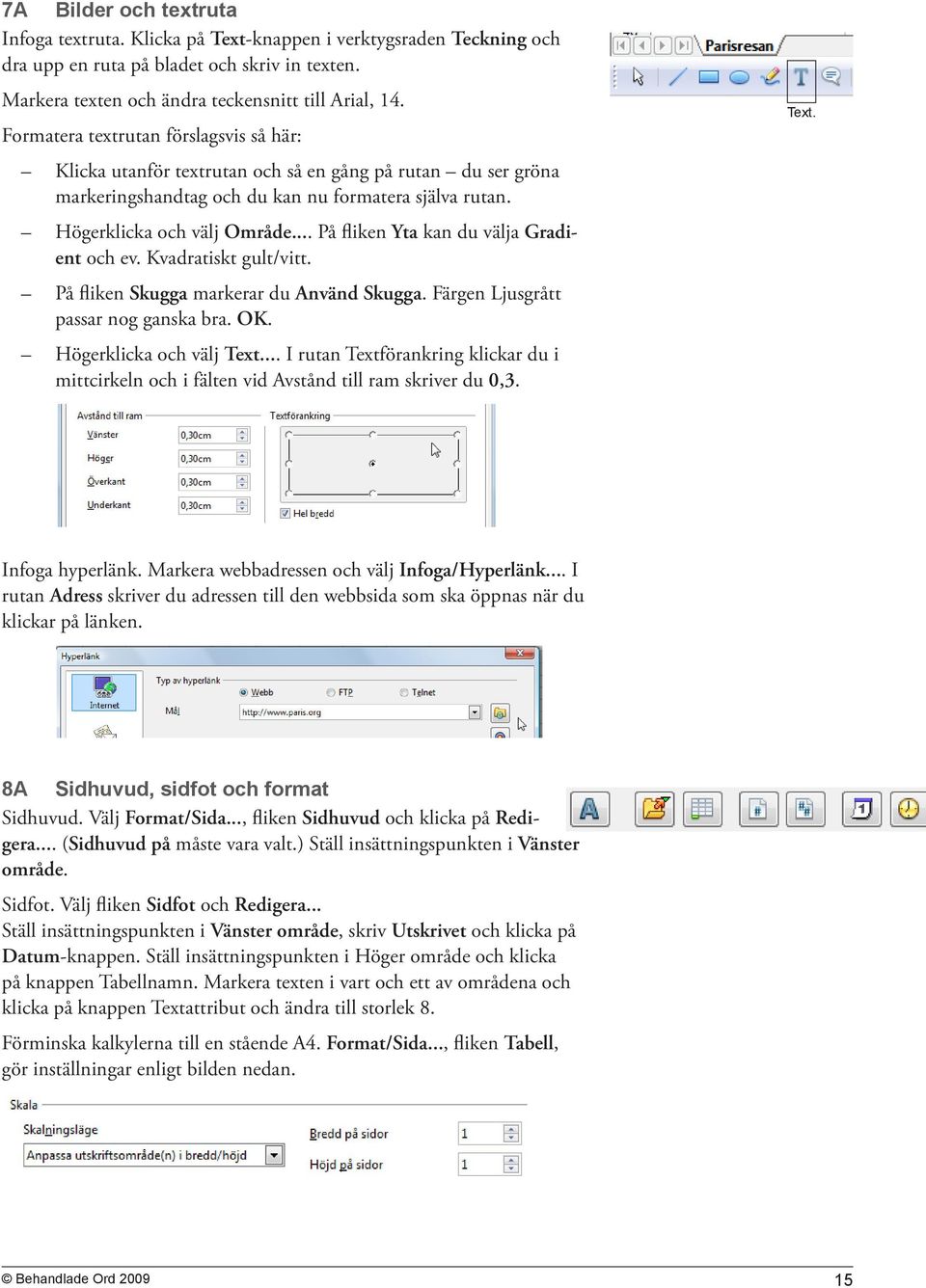Select the Callout speech bubble tool

point(831,77)
